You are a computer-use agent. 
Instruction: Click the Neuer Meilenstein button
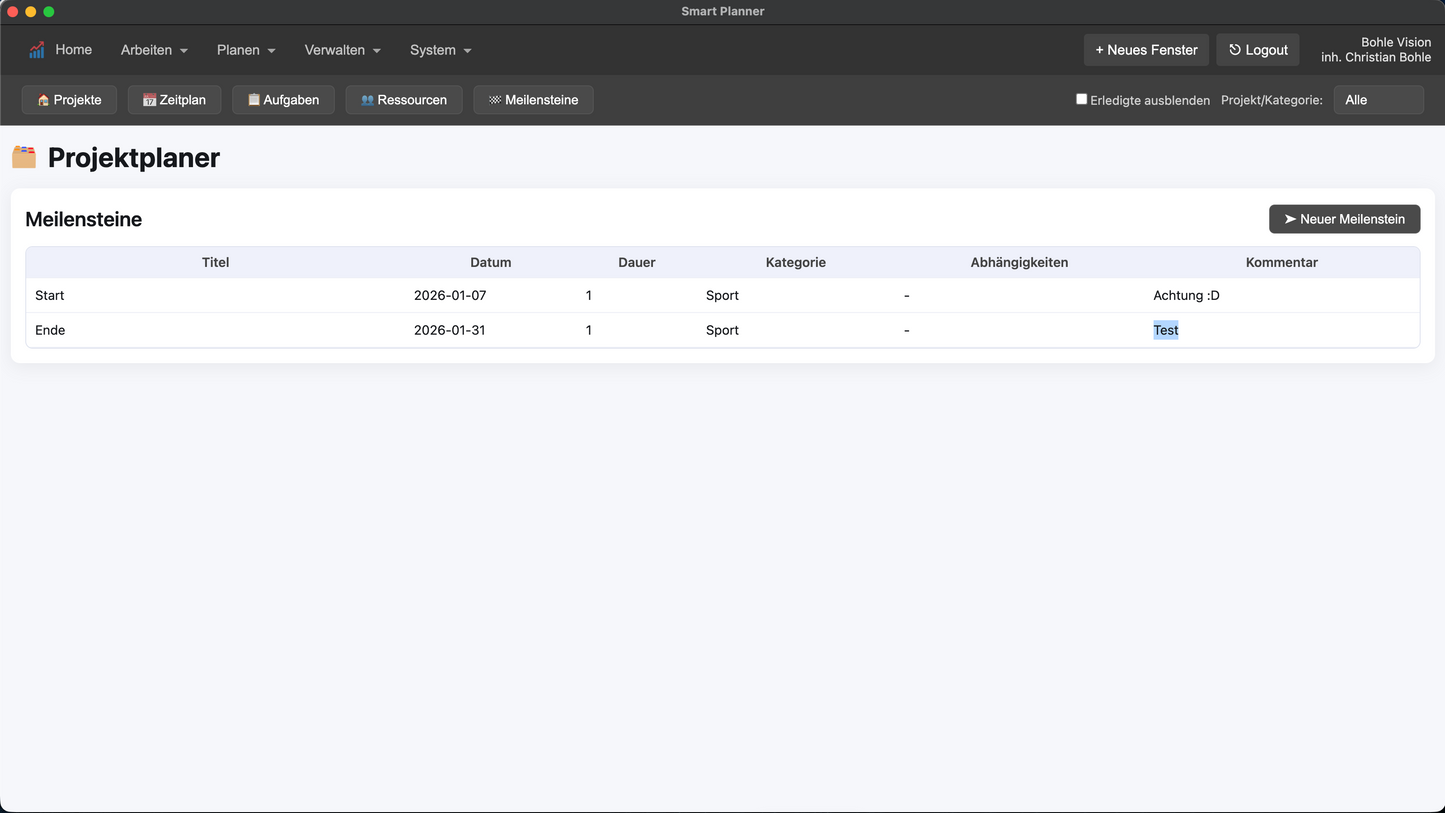(x=1344, y=219)
